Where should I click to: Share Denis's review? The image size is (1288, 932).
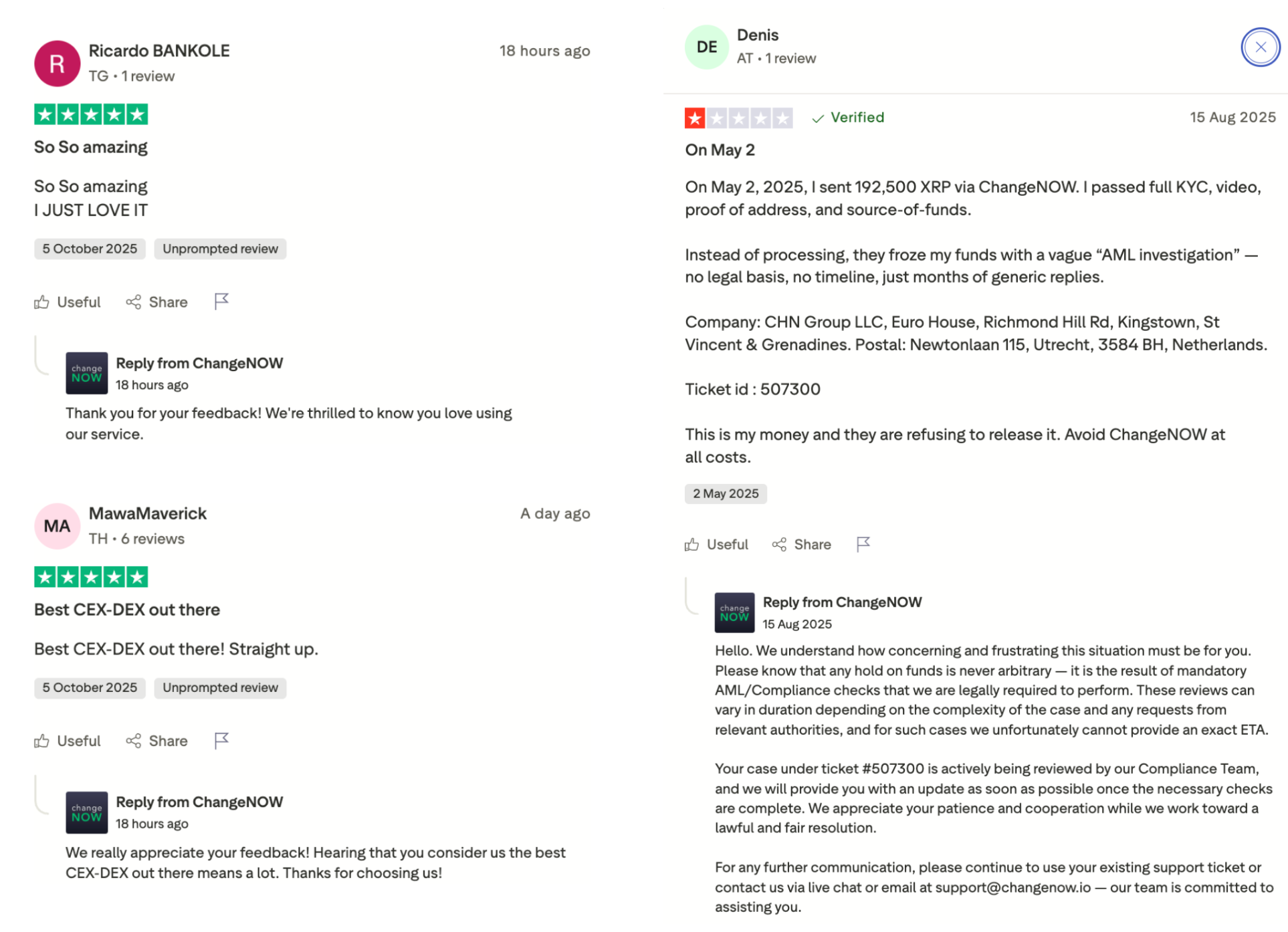802,545
